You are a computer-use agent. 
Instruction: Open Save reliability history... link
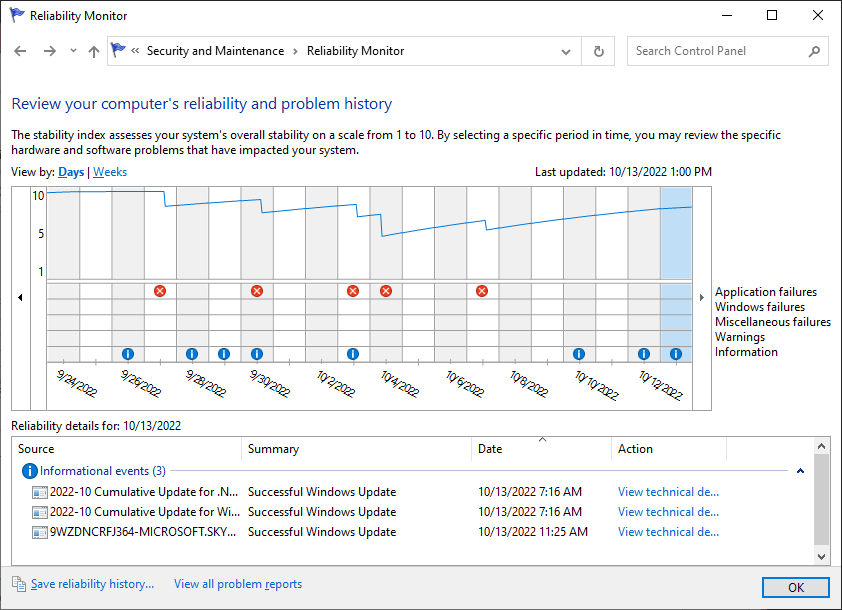click(92, 584)
